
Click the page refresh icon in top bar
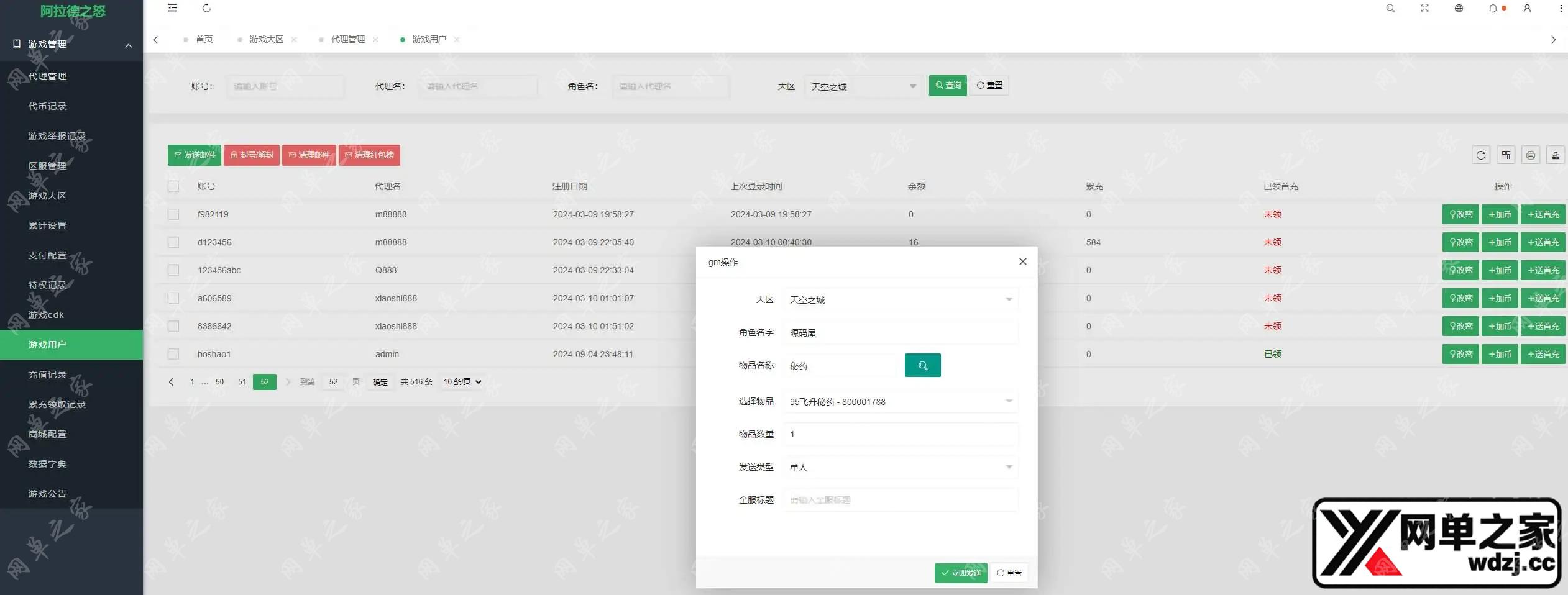[x=207, y=8]
